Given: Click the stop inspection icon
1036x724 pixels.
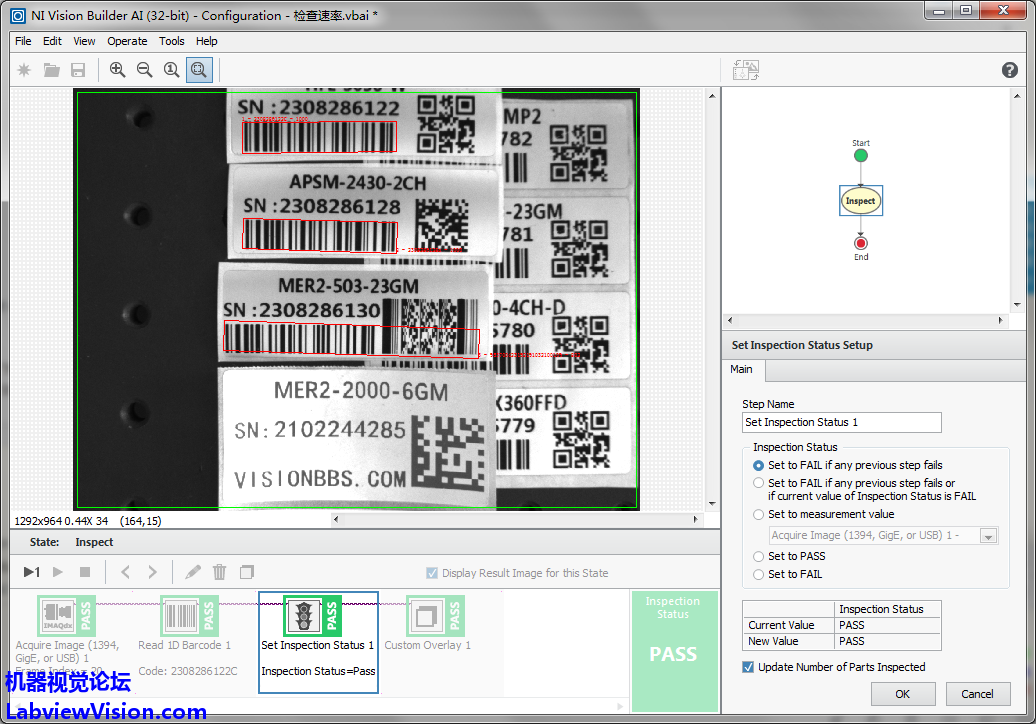Looking at the screenshot, I should [85, 572].
